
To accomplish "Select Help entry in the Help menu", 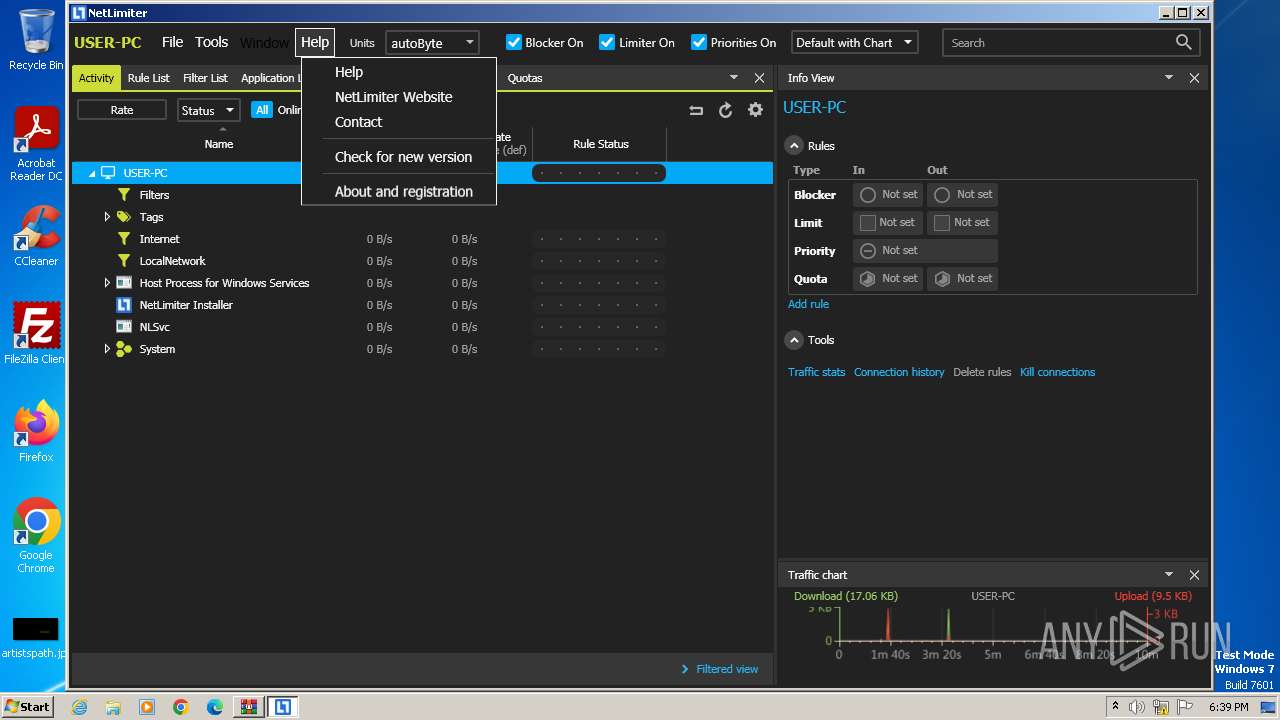I will click(x=349, y=72).
